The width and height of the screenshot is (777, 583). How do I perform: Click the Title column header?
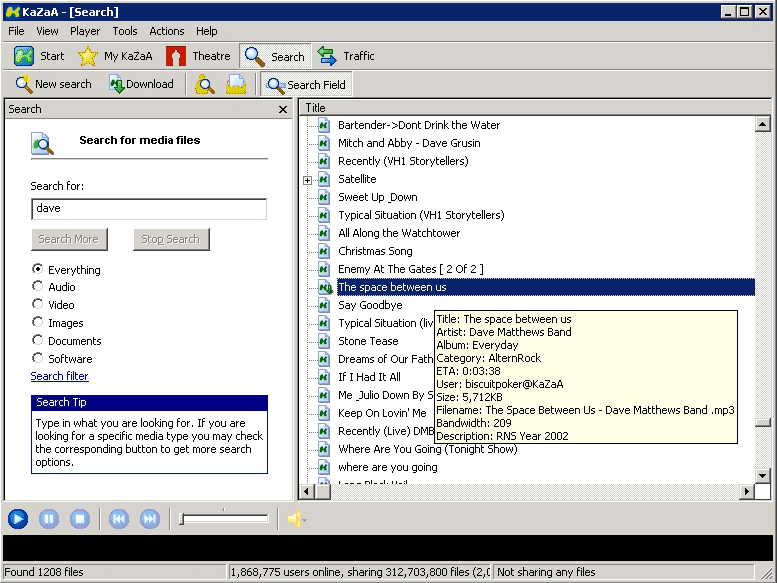[535, 107]
